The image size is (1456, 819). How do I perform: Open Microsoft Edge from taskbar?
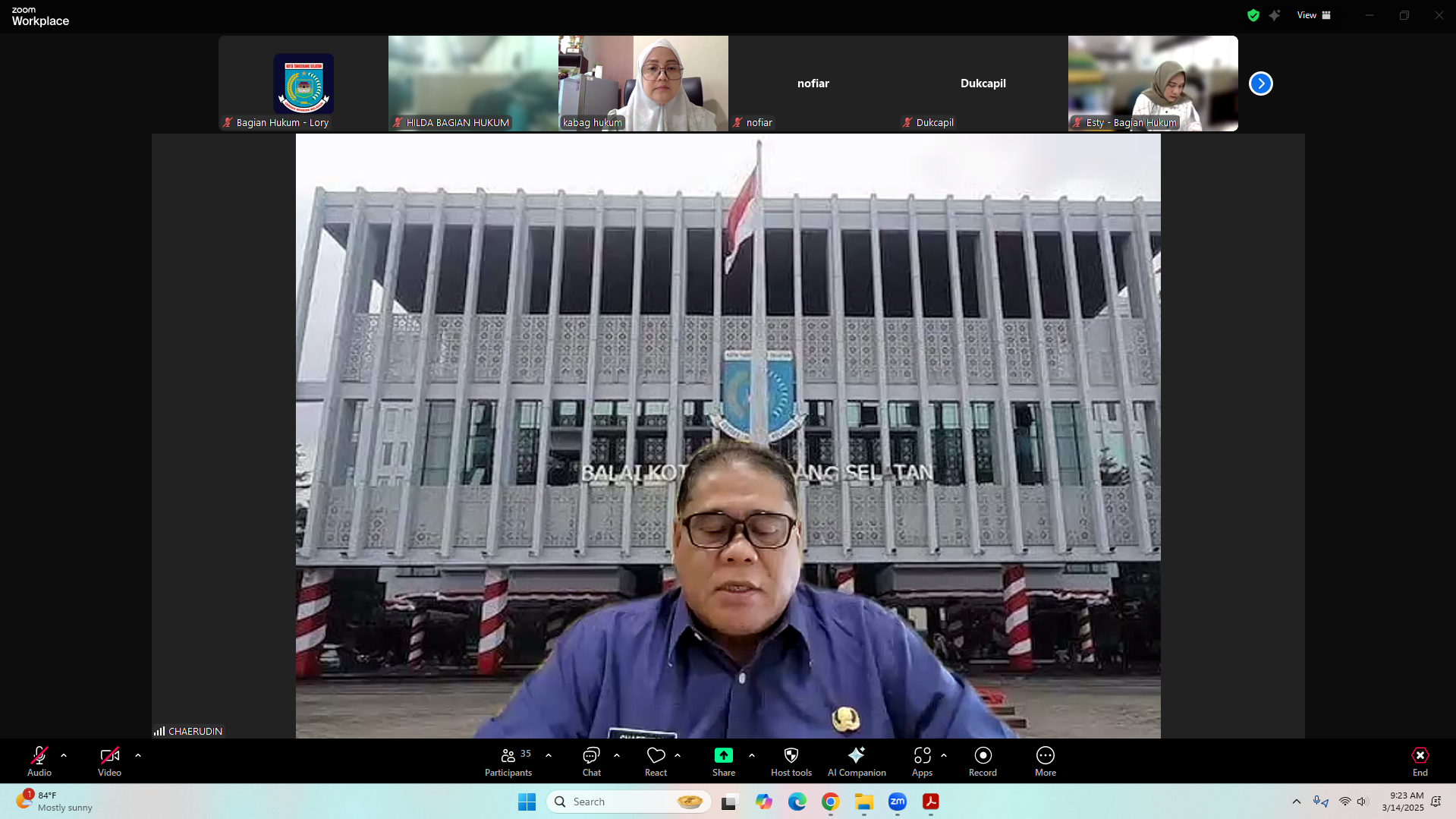[797, 802]
